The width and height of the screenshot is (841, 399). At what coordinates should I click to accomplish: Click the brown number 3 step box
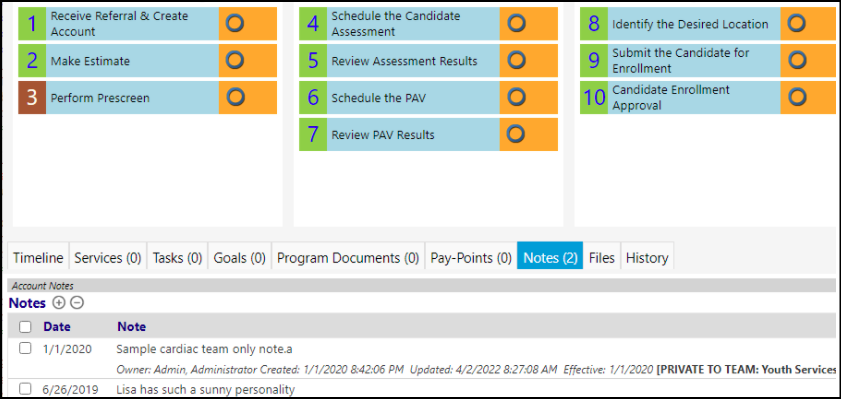[x=32, y=98]
